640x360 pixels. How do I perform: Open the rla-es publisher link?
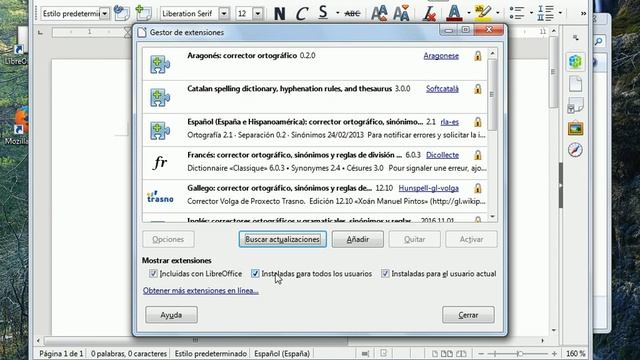tap(449, 122)
